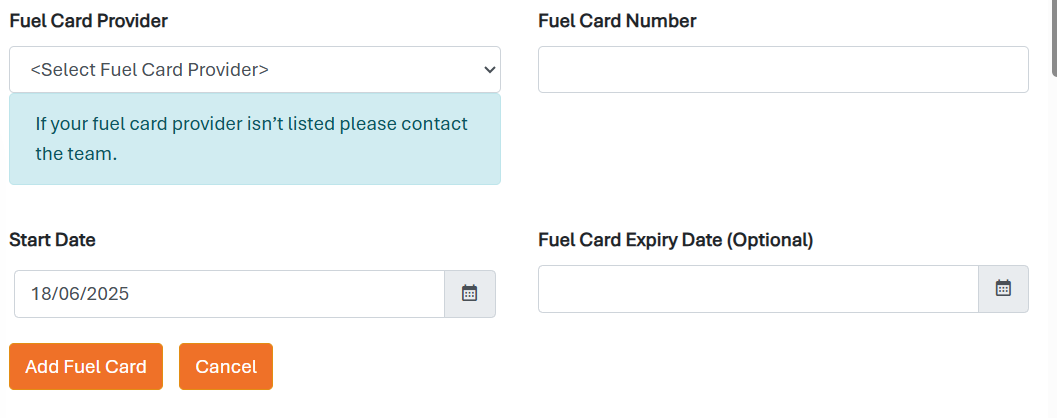1057x418 pixels.
Task: Open the Fuel Card Expiry Date calendar
Action: coord(1003,288)
